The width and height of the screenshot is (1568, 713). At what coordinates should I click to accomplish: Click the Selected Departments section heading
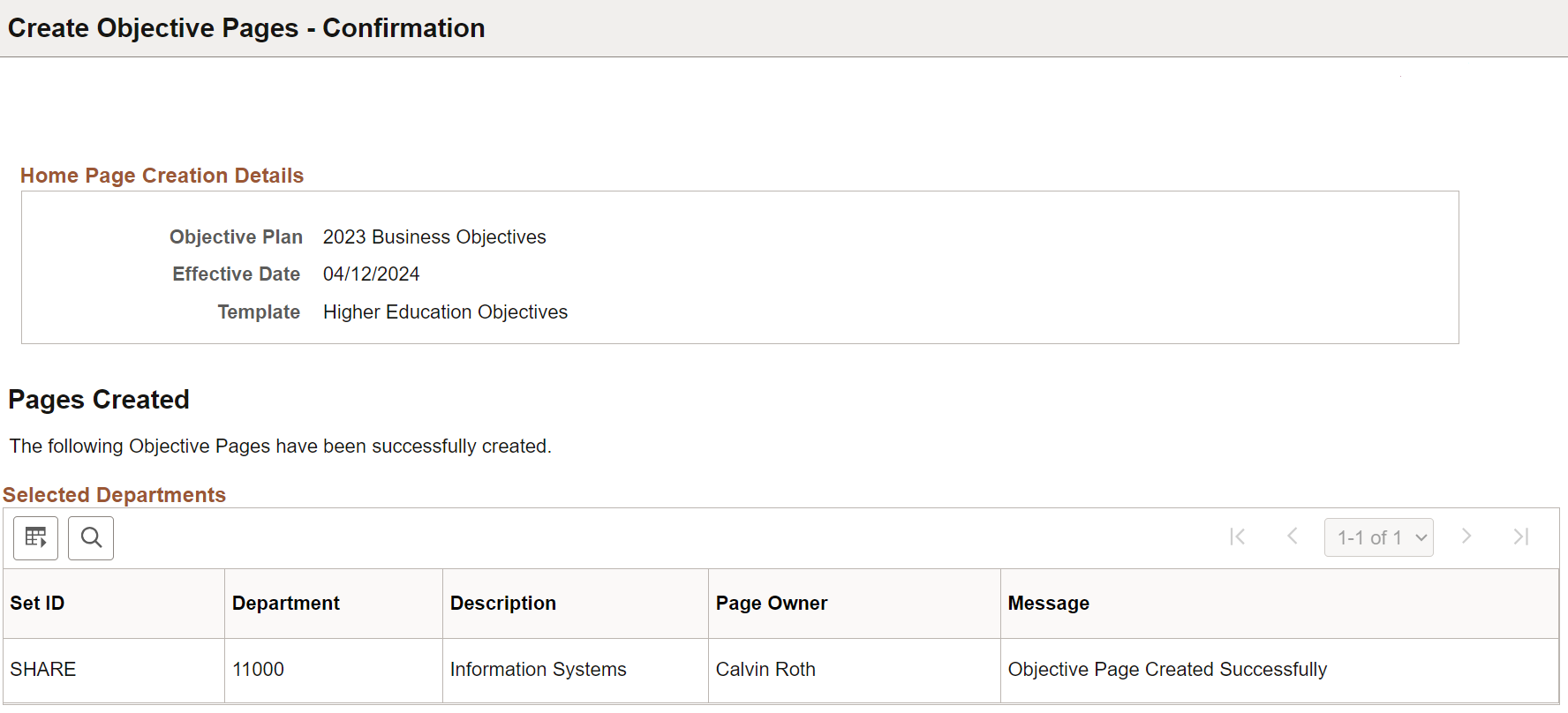[115, 495]
